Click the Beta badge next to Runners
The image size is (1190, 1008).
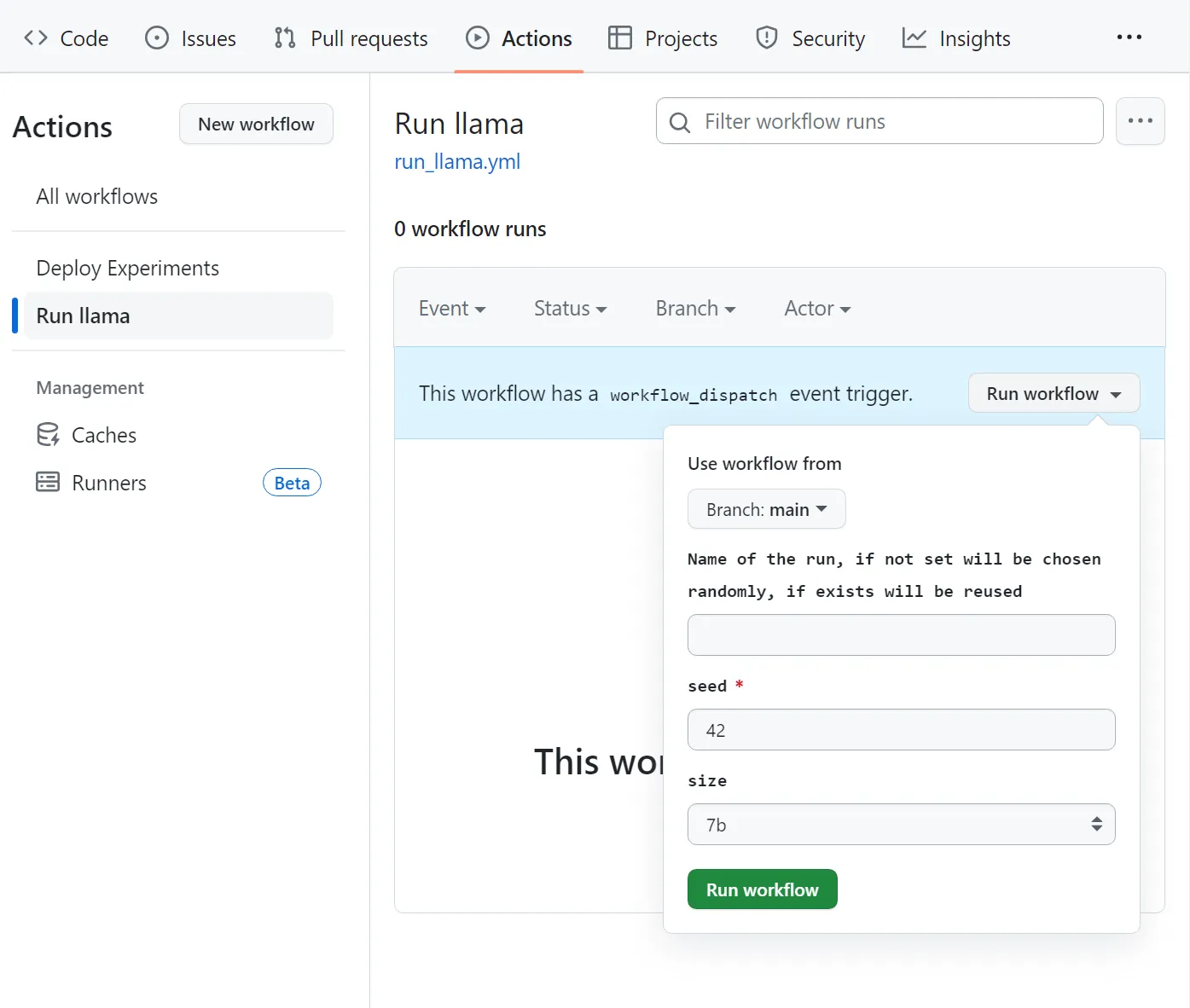click(x=292, y=483)
